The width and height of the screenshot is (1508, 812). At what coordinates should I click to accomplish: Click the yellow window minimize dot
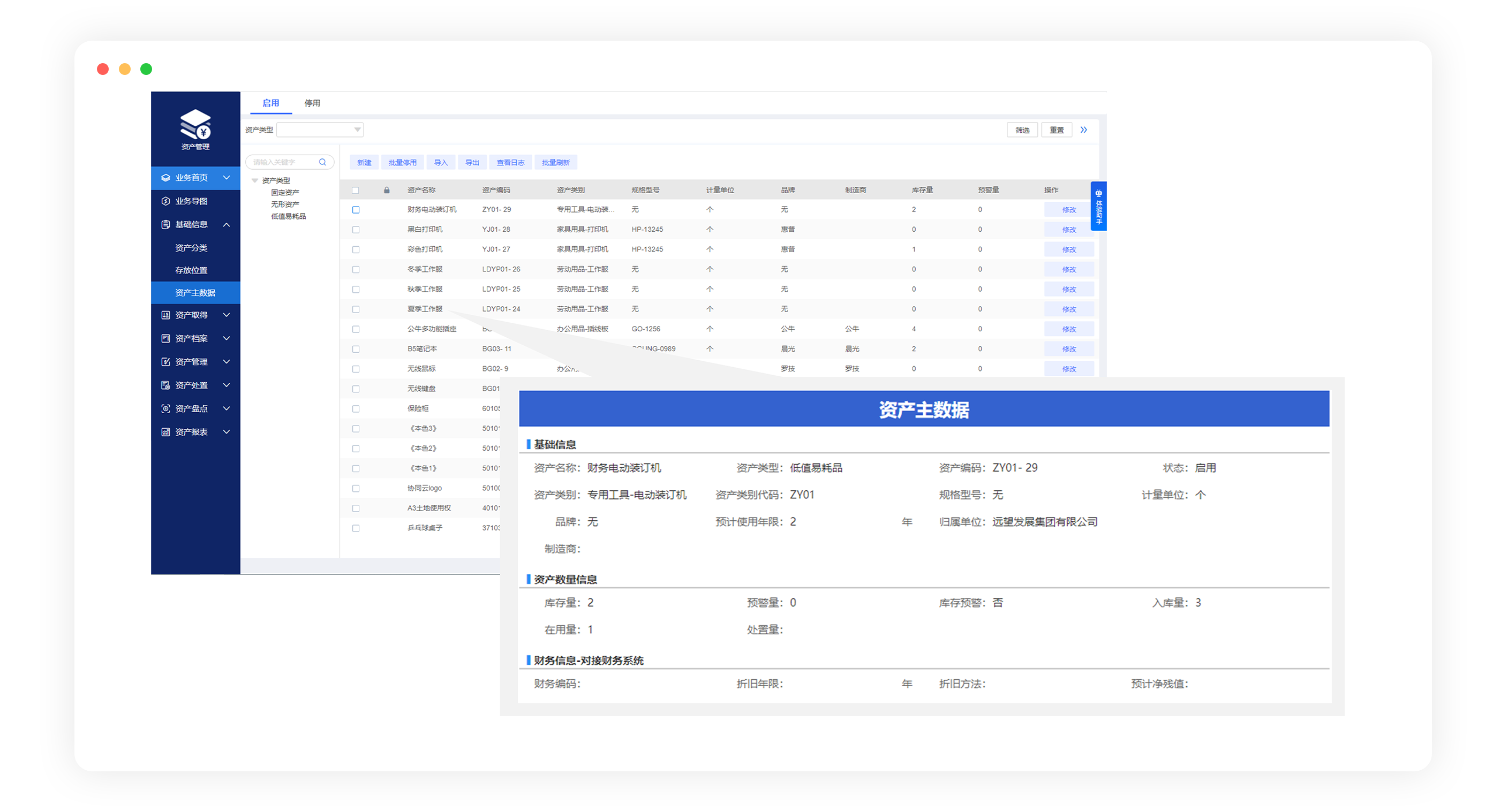pyautogui.click(x=125, y=69)
